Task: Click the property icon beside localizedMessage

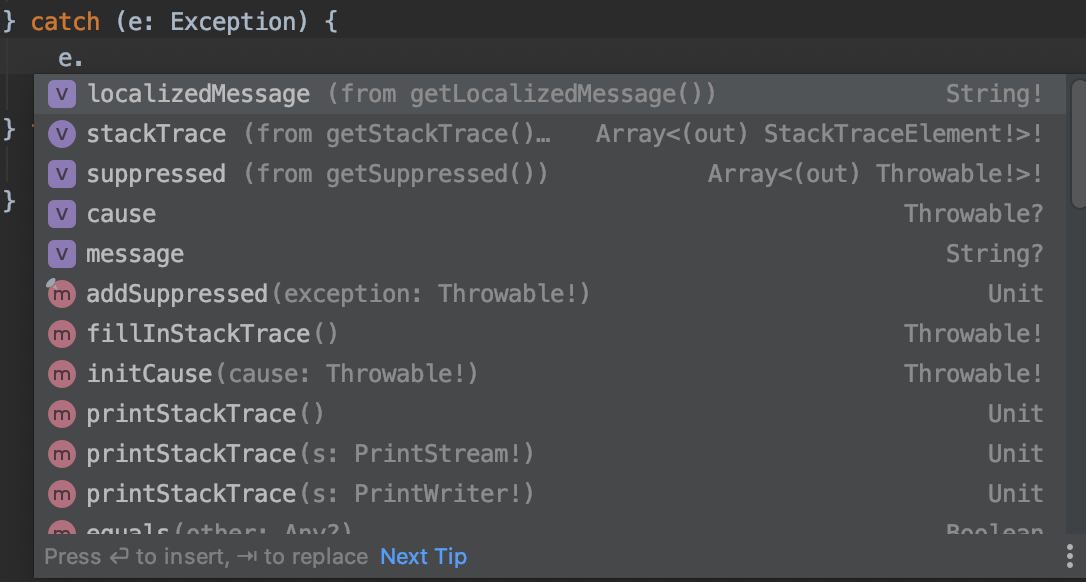Action: click(62, 94)
